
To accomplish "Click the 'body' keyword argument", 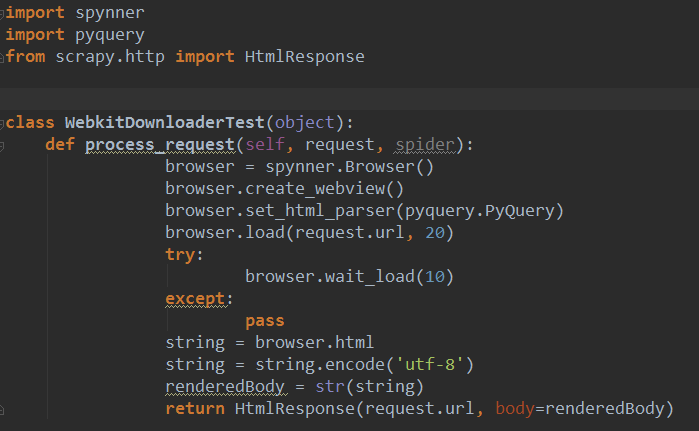I will point(514,409).
